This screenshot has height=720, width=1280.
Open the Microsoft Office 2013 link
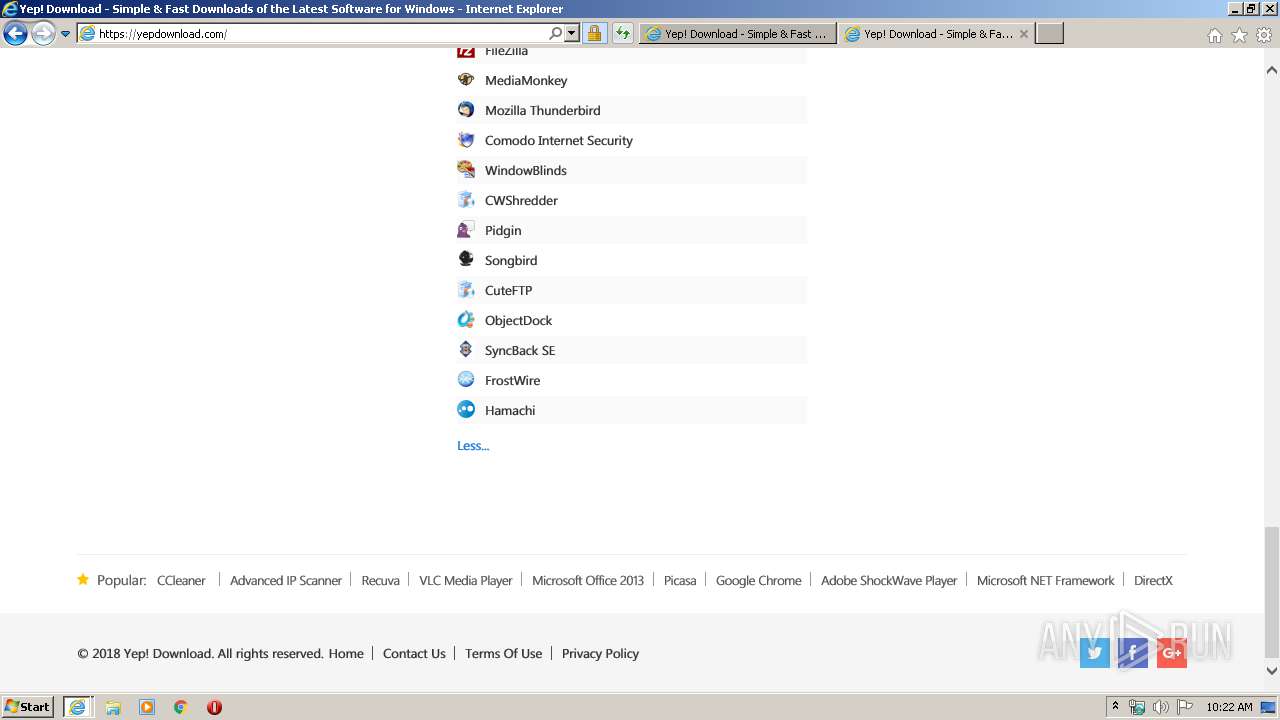point(588,580)
